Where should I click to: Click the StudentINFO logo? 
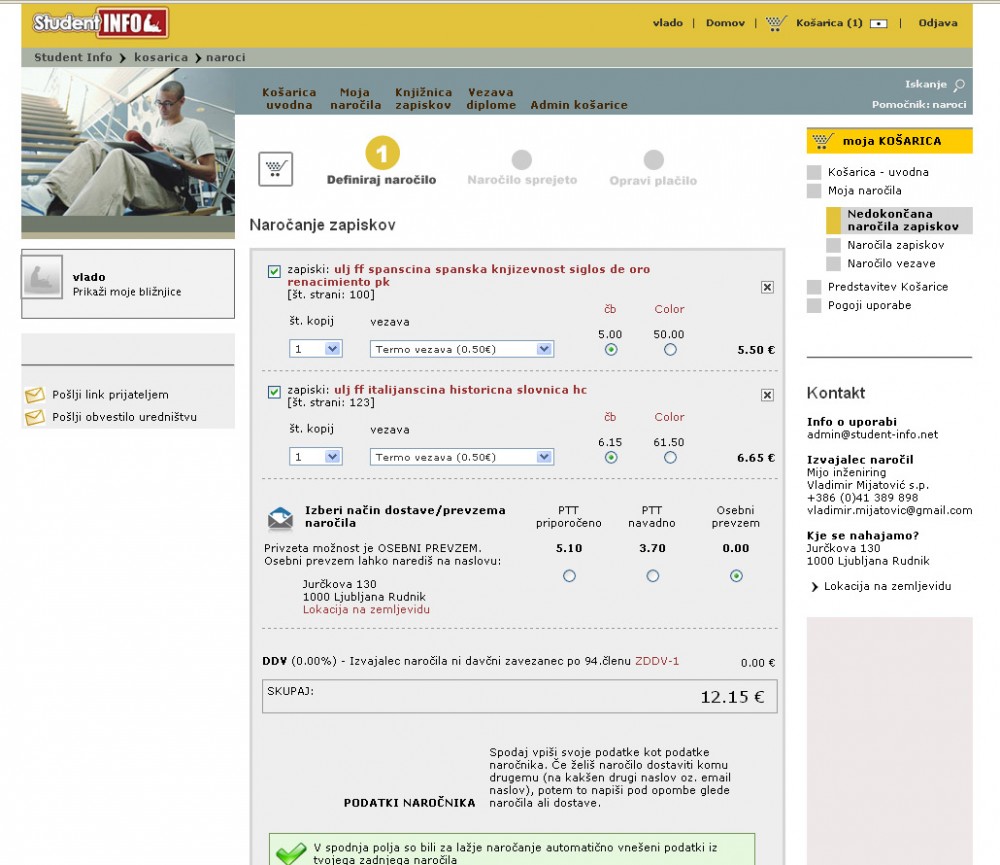(x=100, y=23)
